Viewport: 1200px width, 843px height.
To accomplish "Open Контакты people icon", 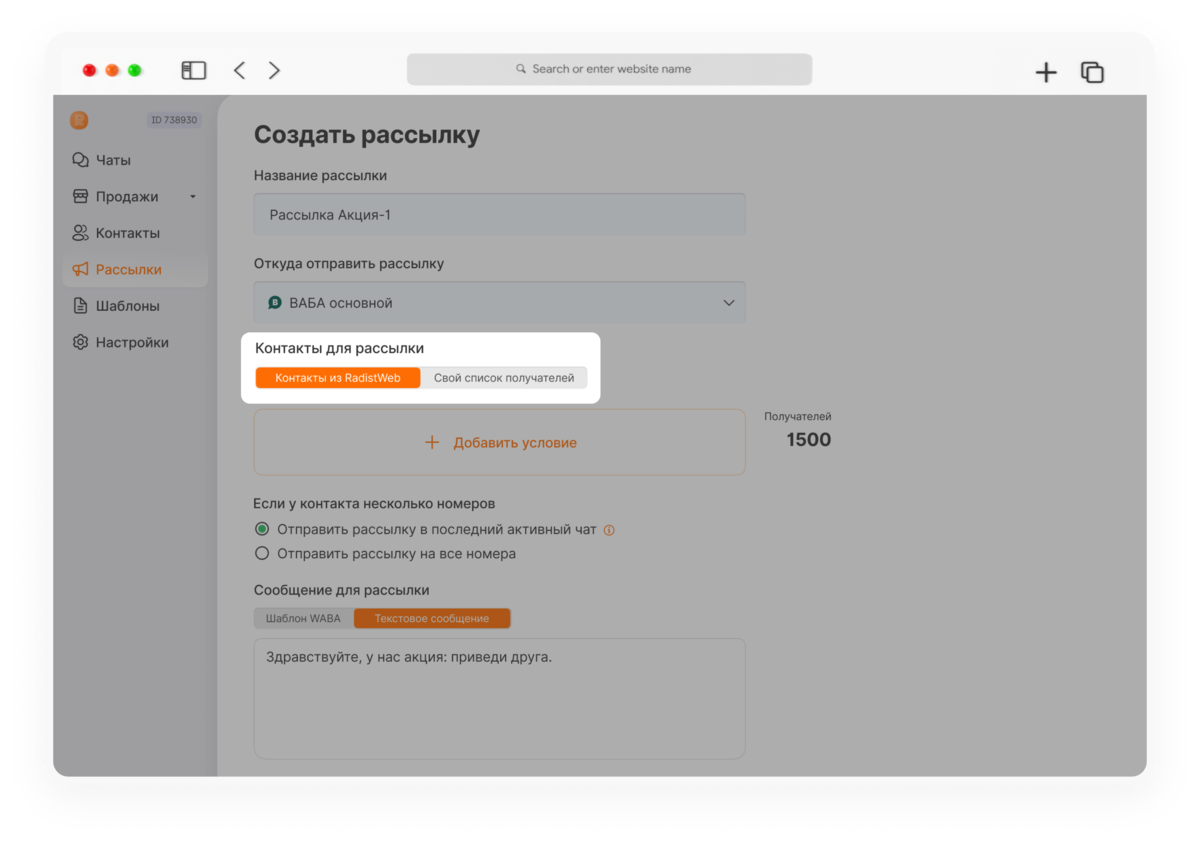I will click(x=80, y=233).
